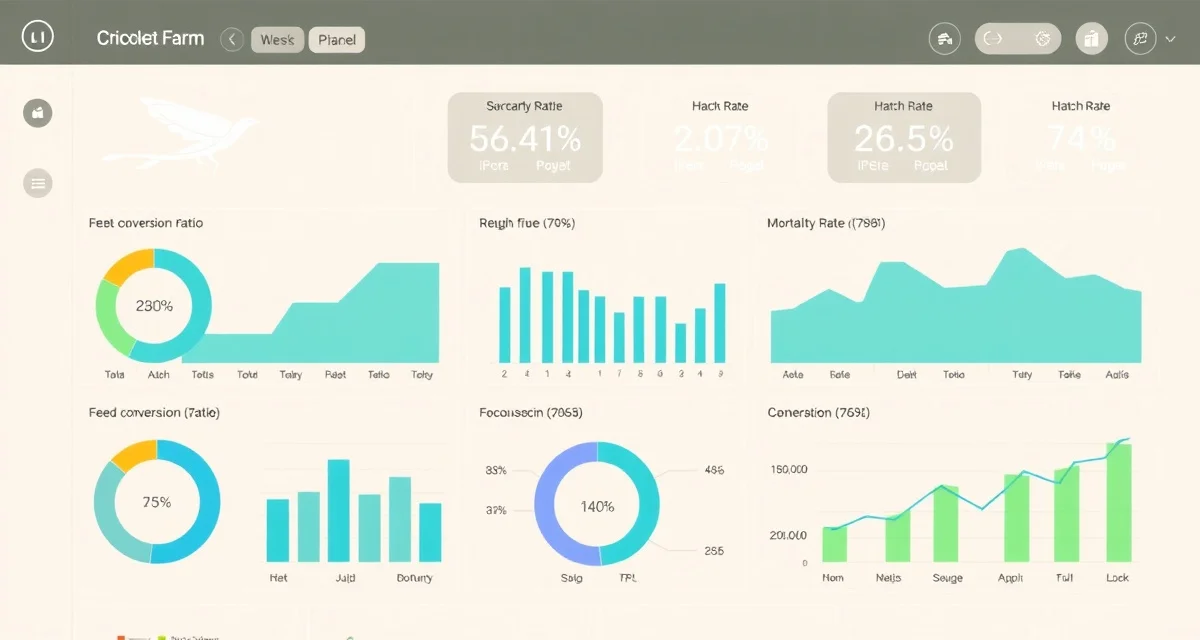Toggle the highlighted Hatch Rate 26.5% card
This screenshot has width=1200, height=640.
coord(903,137)
